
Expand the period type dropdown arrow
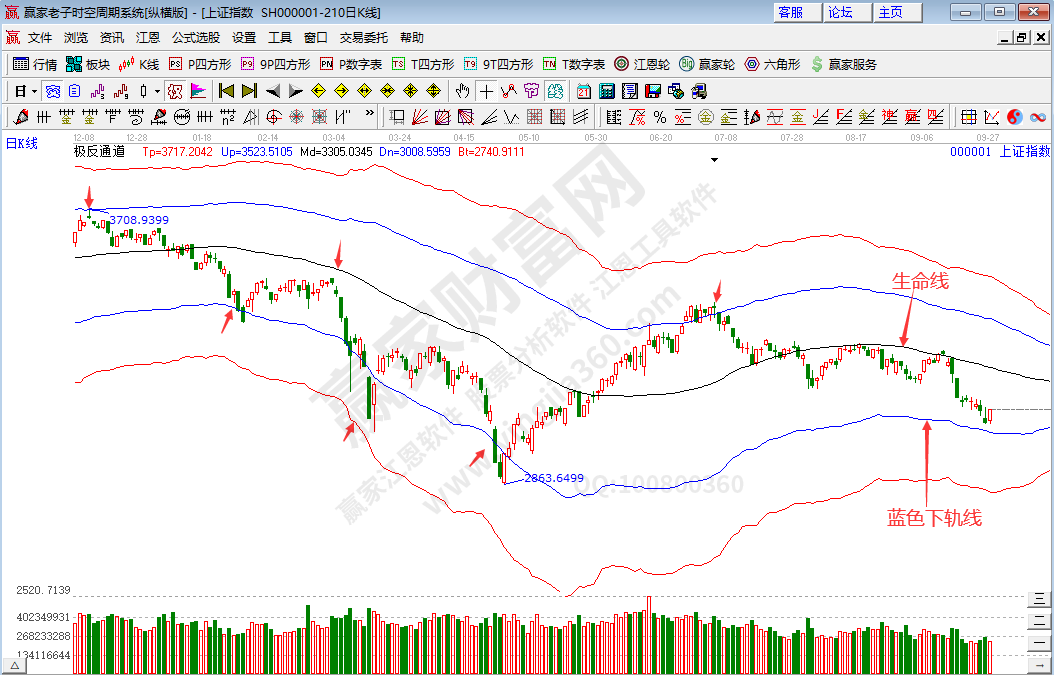pos(33,91)
